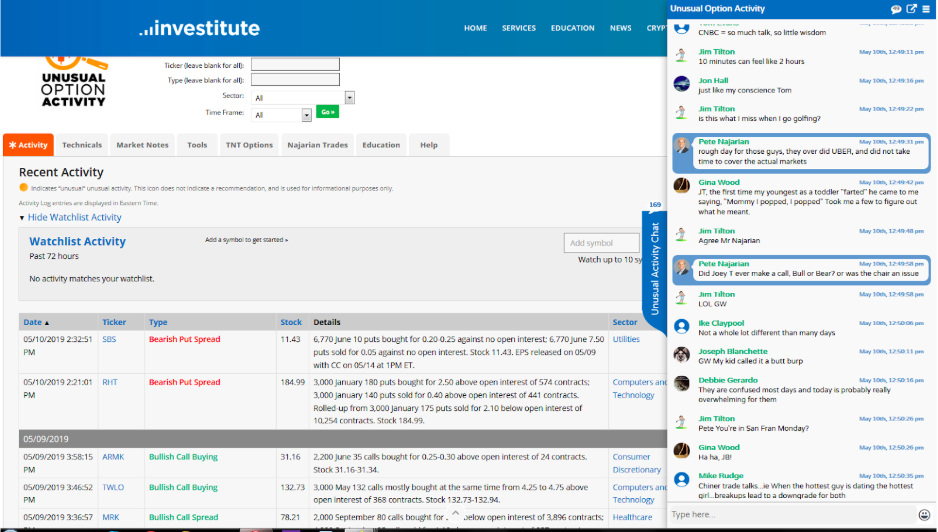Sort by Ticker column header
The width and height of the screenshot is (938, 532).
[x=114, y=323]
